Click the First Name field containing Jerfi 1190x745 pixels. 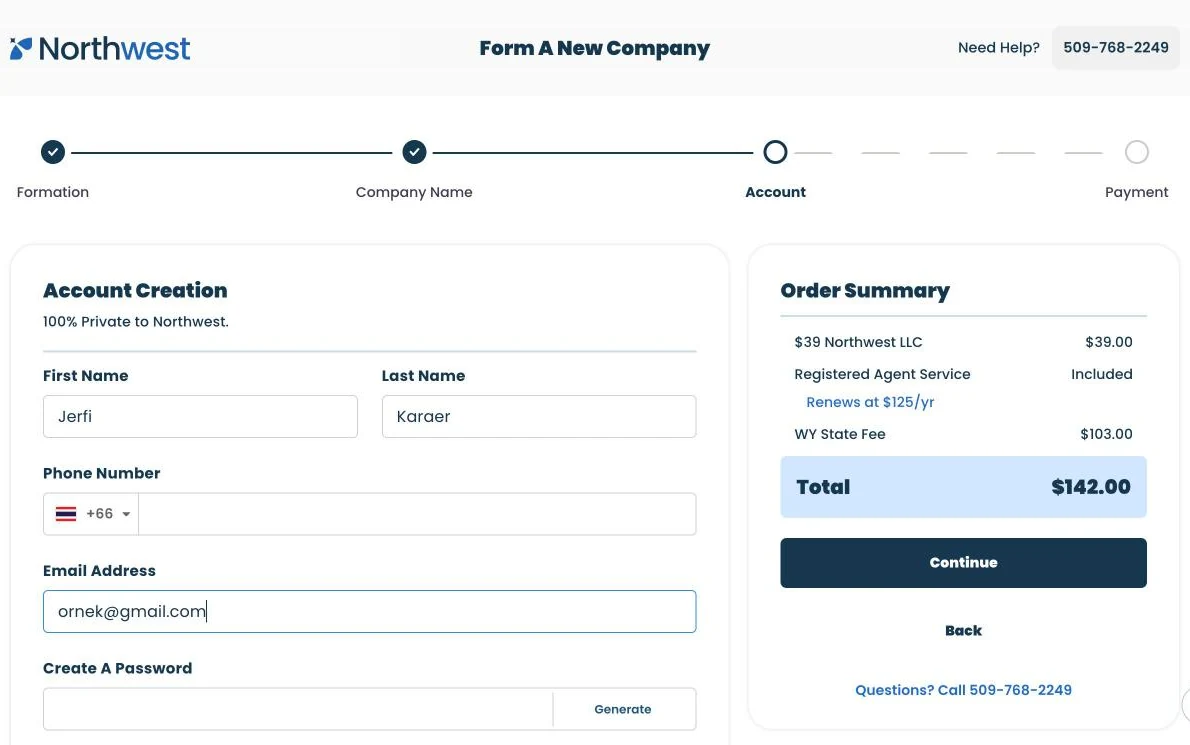[x=200, y=417]
